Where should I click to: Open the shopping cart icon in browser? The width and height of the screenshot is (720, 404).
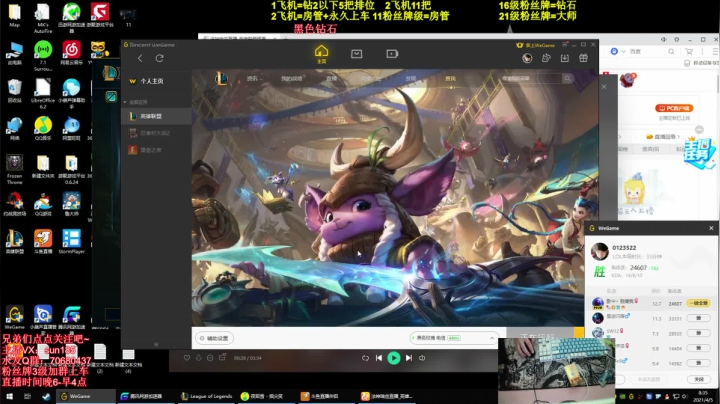point(689,52)
